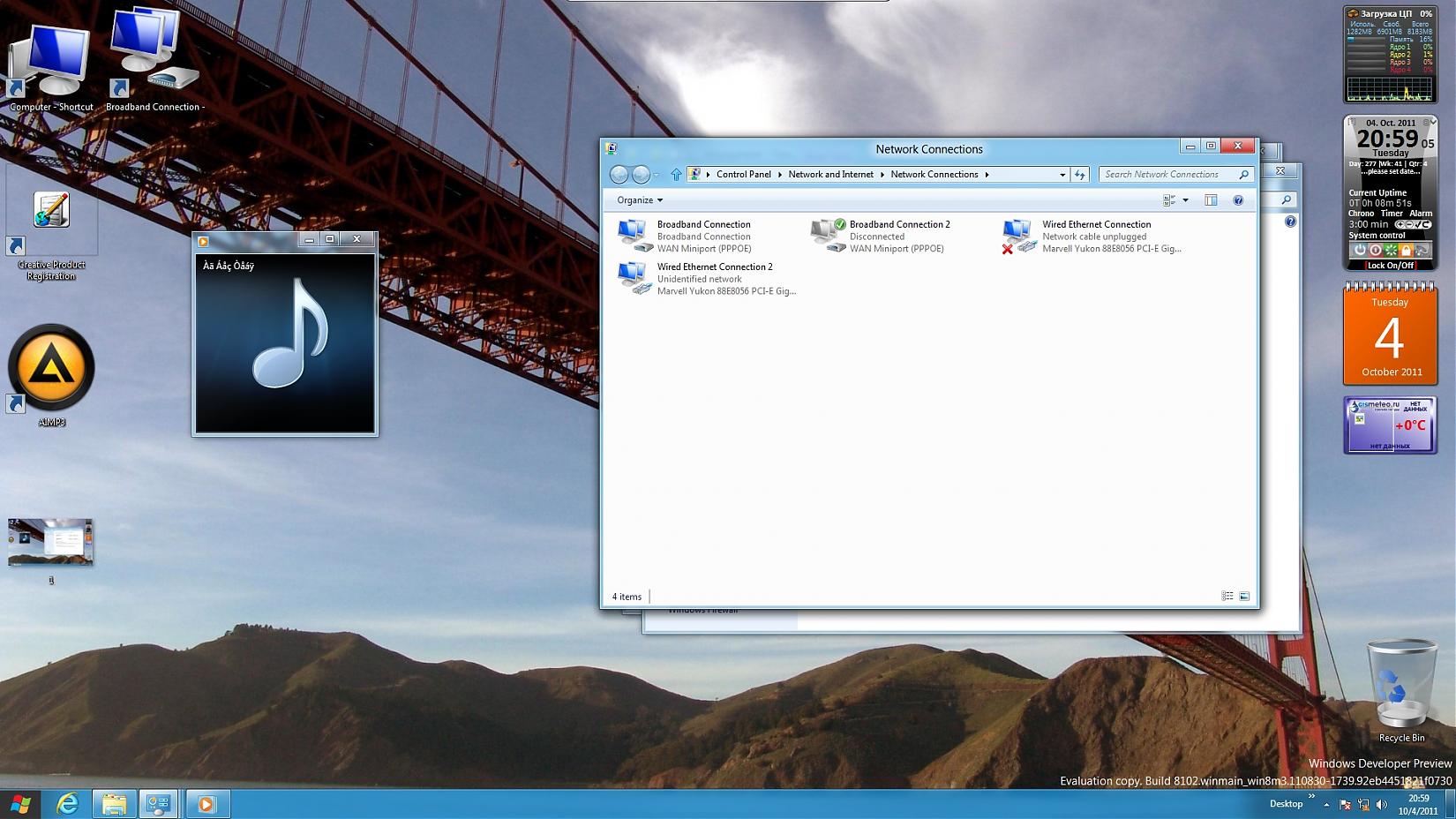Screen dimensions: 1456x819
Task: Refresh the Network Connections view
Action: coord(1079,175)
